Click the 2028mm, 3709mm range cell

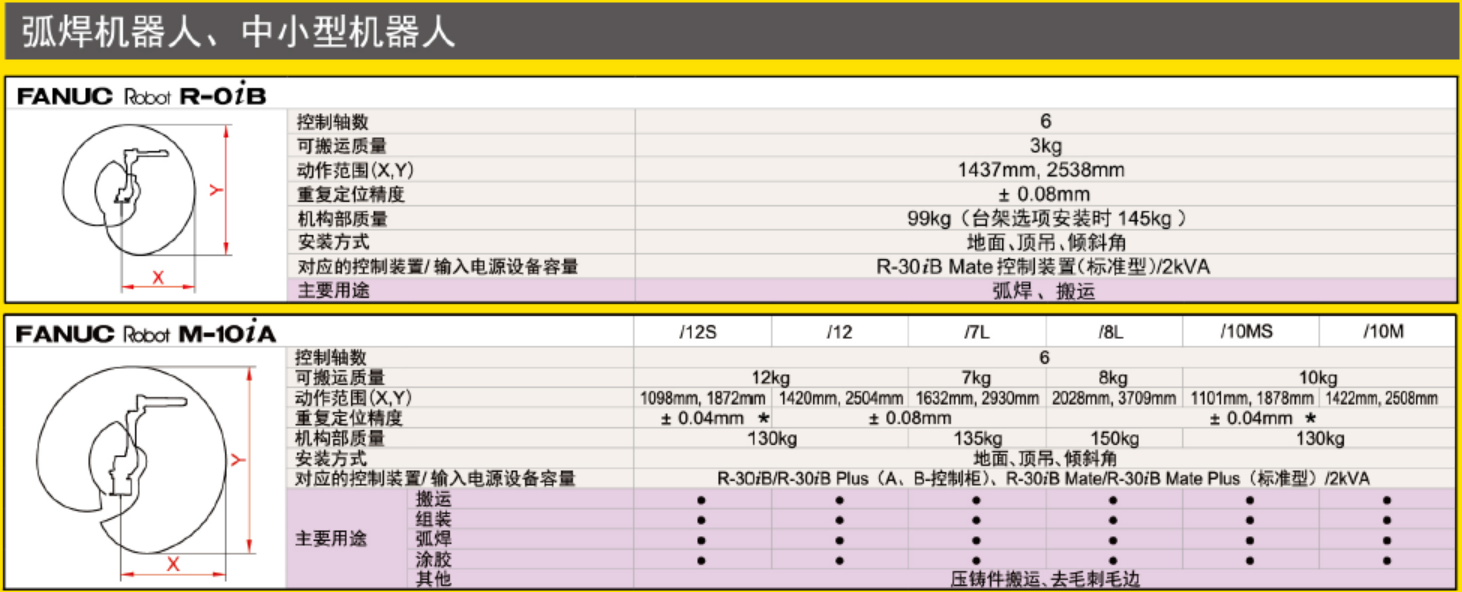[x=1113, y=398]
